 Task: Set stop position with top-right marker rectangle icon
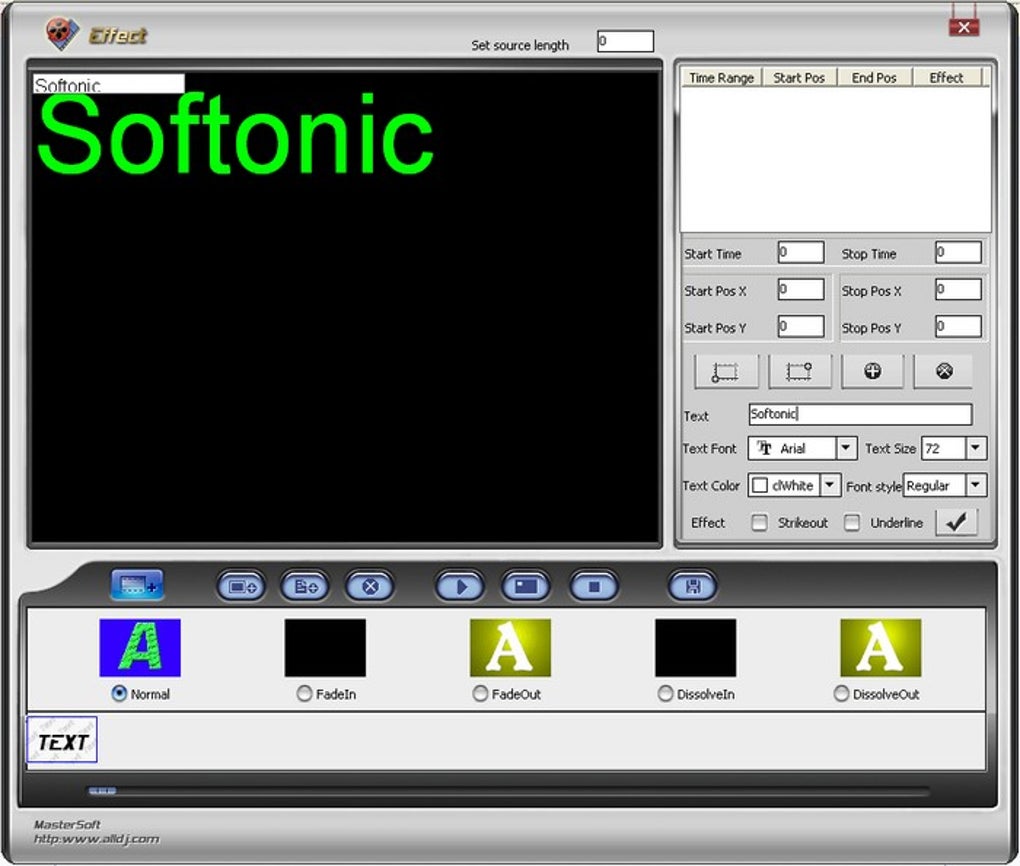click(799, 372)
